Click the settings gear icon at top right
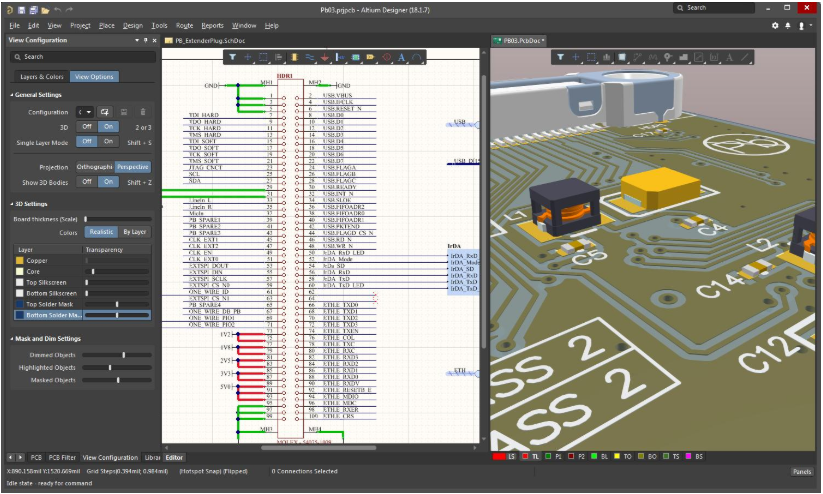The height and width of the screenshot is (494, 823). (775, 25)
